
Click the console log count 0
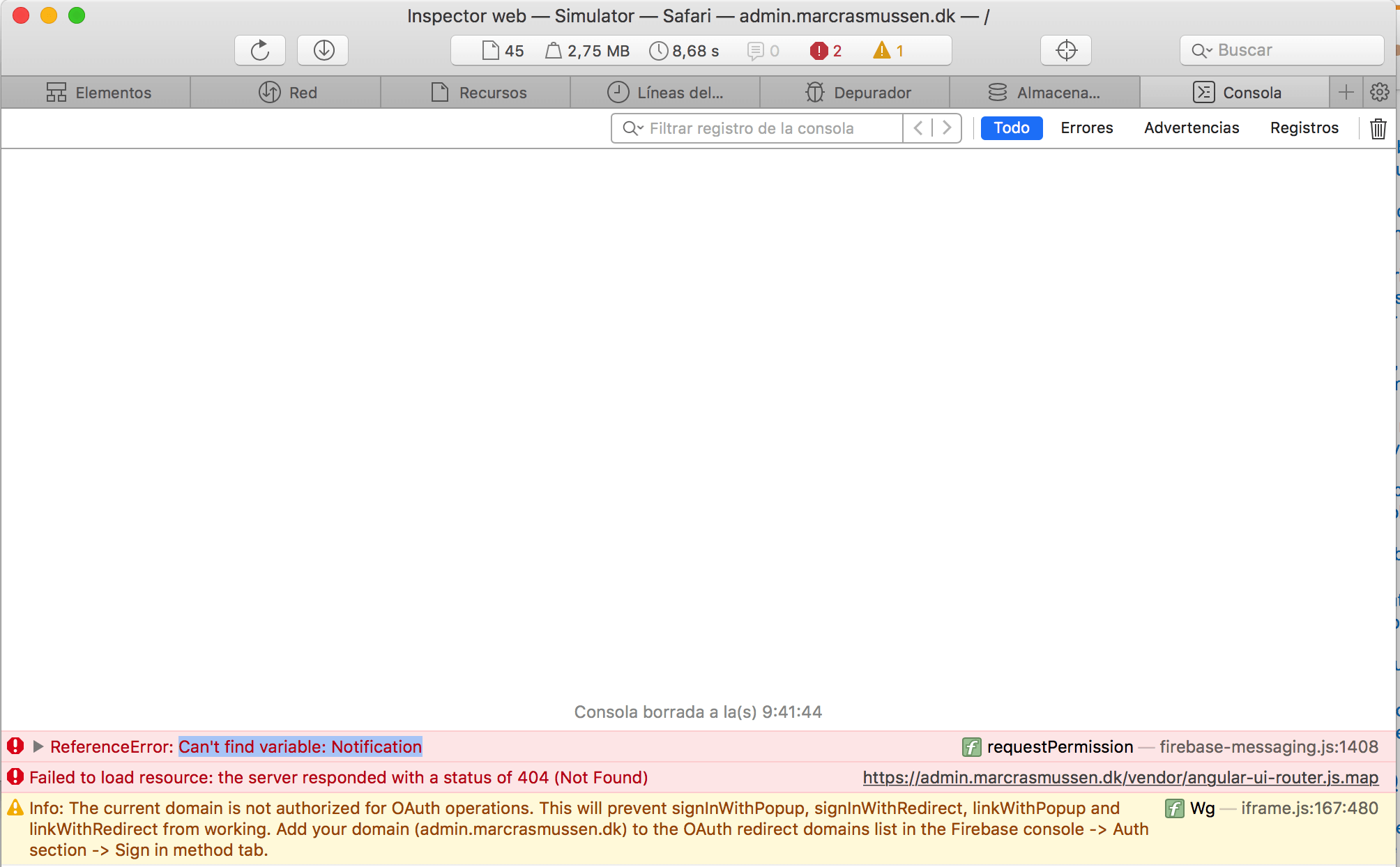763,51
